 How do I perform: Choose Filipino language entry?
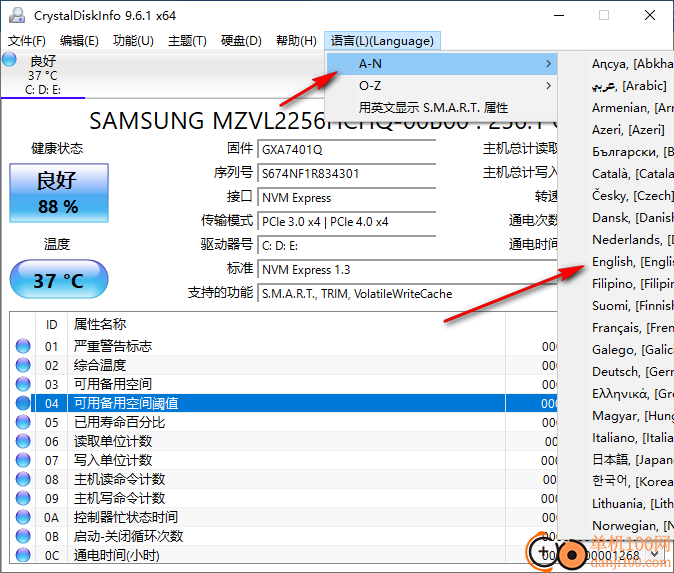tap(616, 284)
